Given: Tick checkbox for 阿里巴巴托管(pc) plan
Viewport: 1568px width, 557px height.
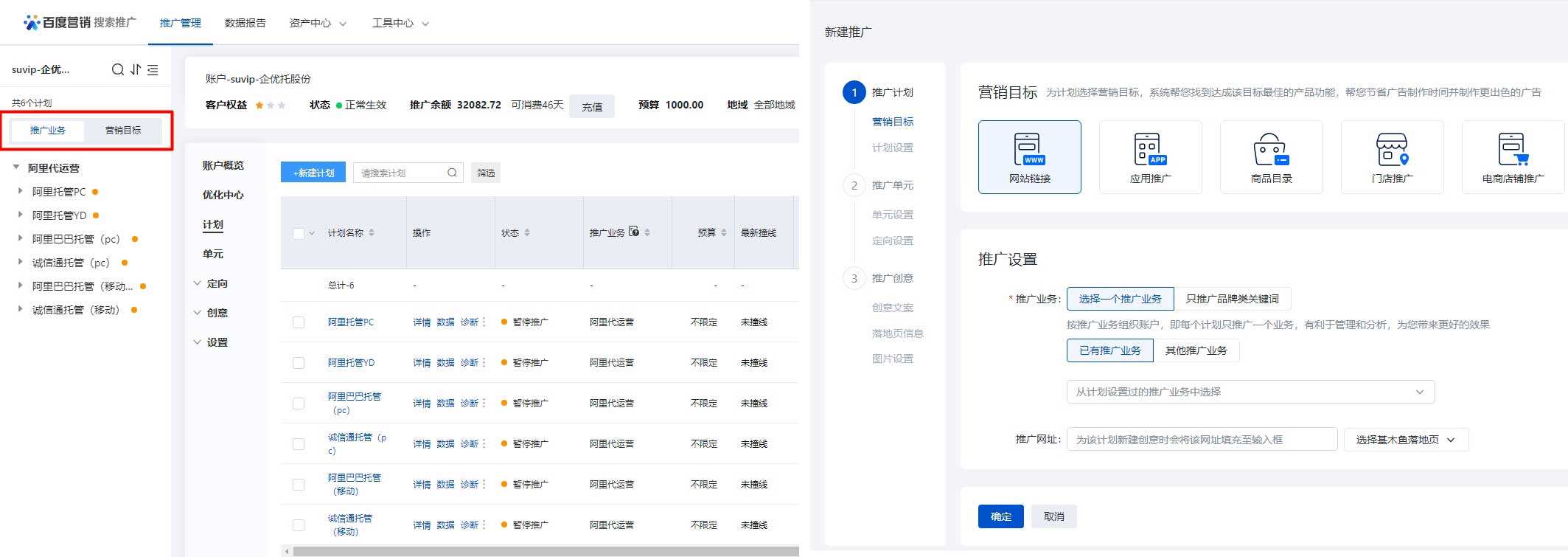Looking at the screenshot, I should click(299, 404).
